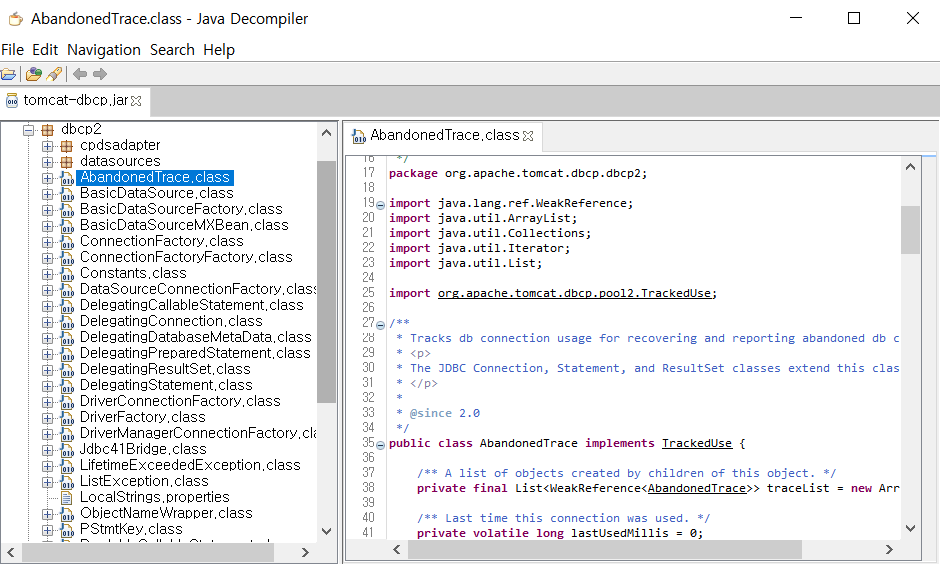Screen dimensions: 940x564
Task: Click code editor horizontal scroll-left arrow
Action: [397, 550]
